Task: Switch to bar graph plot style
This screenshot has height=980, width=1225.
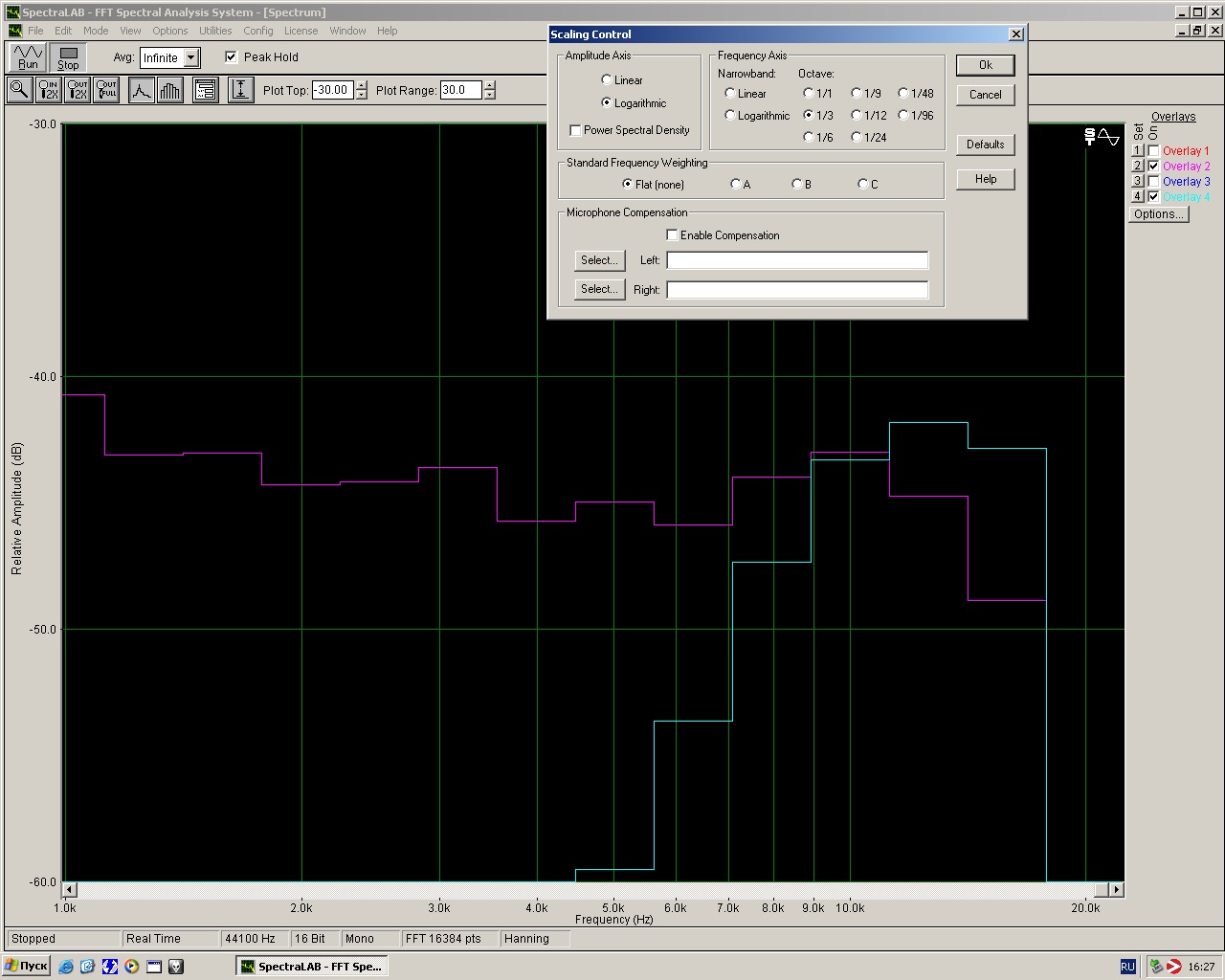Action: (x=170, y=90)
